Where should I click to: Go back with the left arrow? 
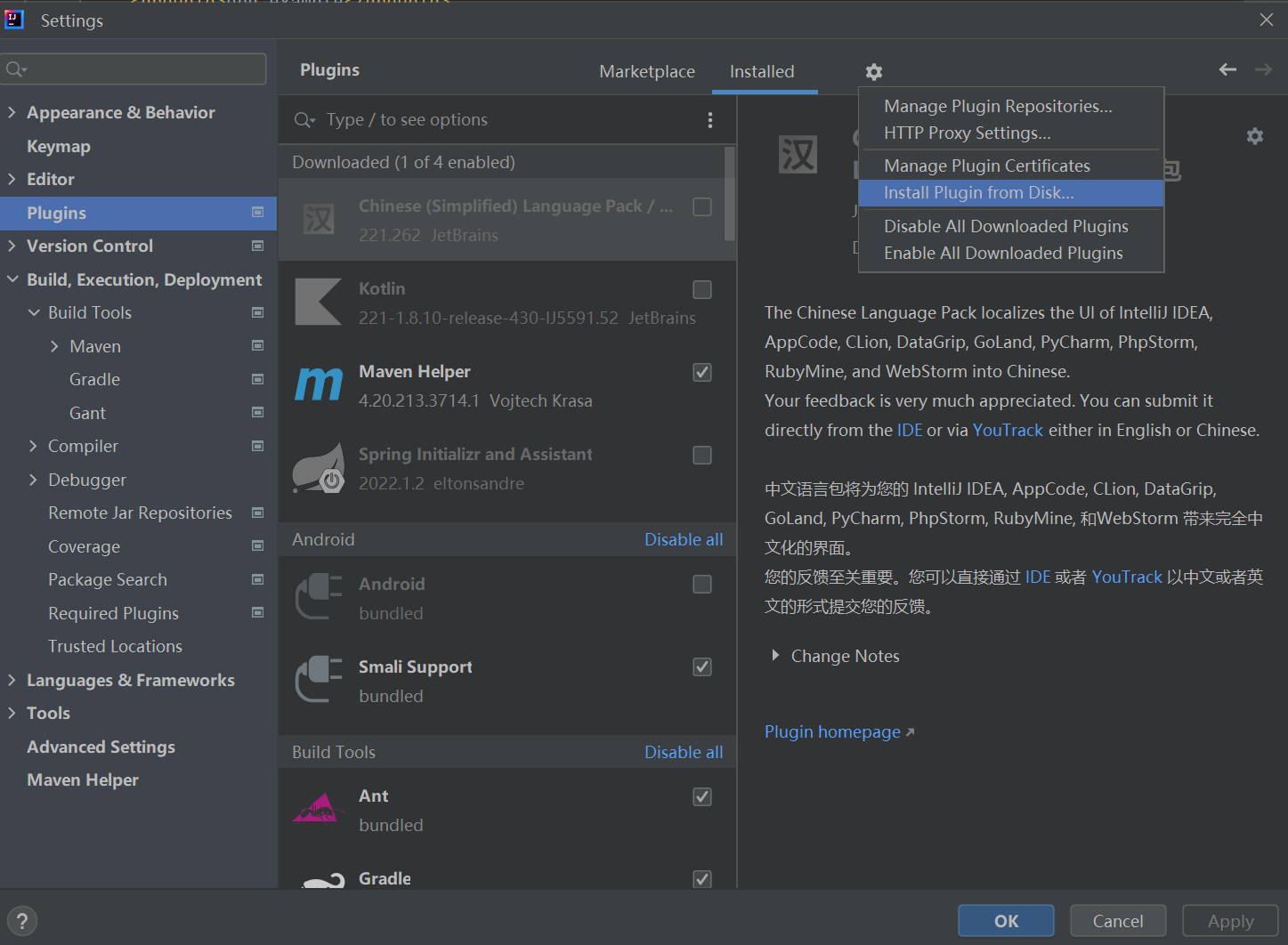coord(1227,69)
